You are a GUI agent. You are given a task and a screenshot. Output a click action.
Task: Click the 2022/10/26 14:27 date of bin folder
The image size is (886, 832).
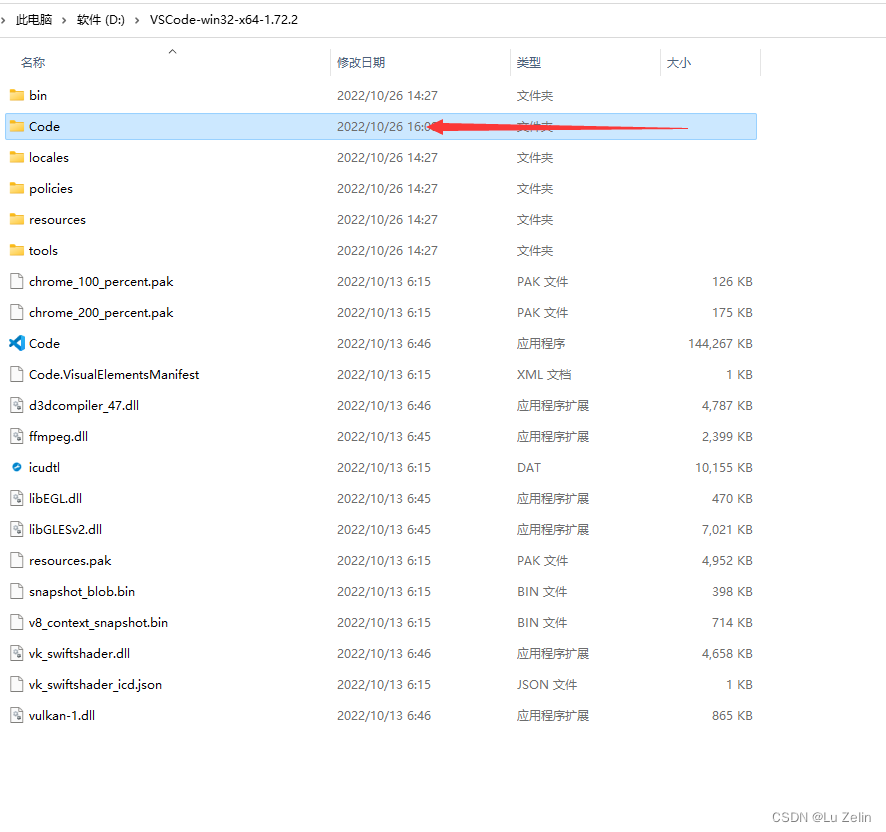(x=387, y=96)
